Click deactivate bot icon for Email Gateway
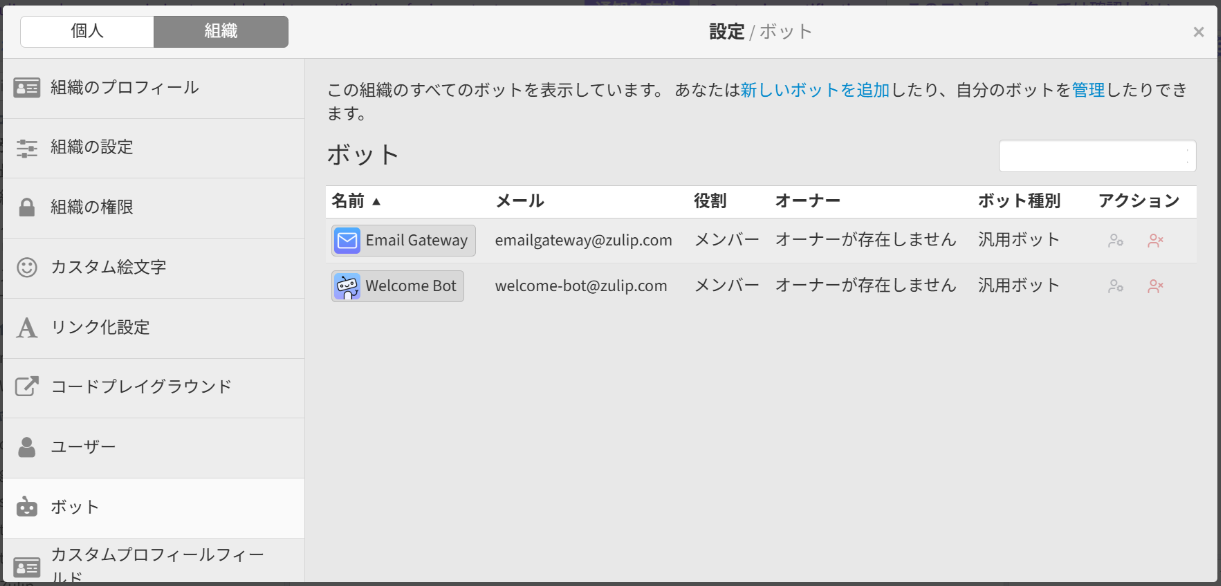This screenshot has height=586, width=1221. click(x=1155, y=241)
